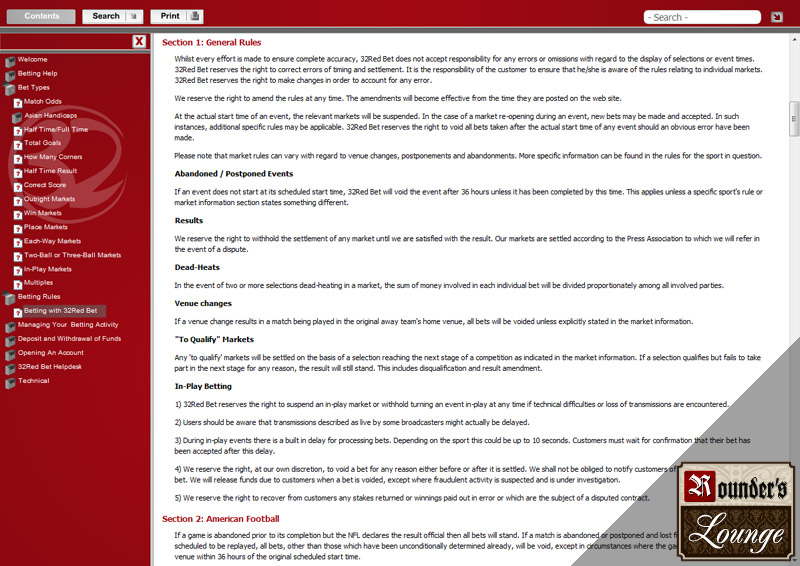800x566 pixels.
Task: Click page icon beside Betting with 32Red Bet
Action: [x=17, y=313]
